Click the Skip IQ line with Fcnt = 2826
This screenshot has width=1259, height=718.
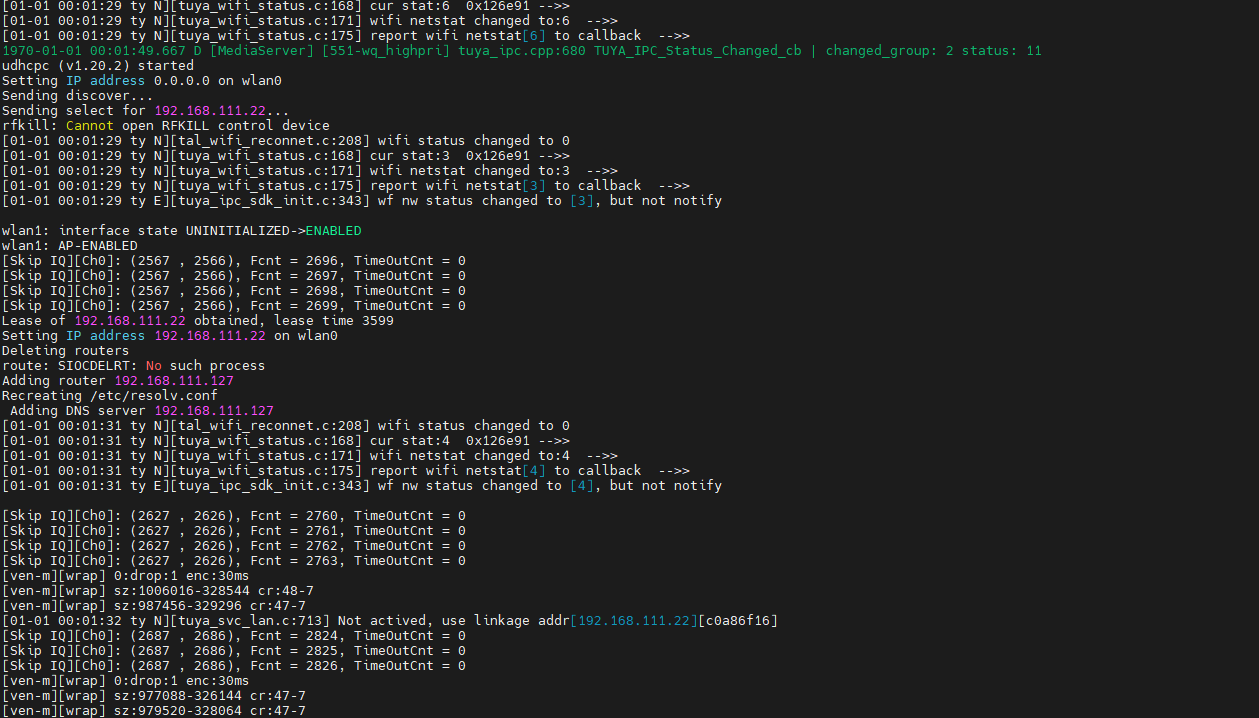(233, 665)
